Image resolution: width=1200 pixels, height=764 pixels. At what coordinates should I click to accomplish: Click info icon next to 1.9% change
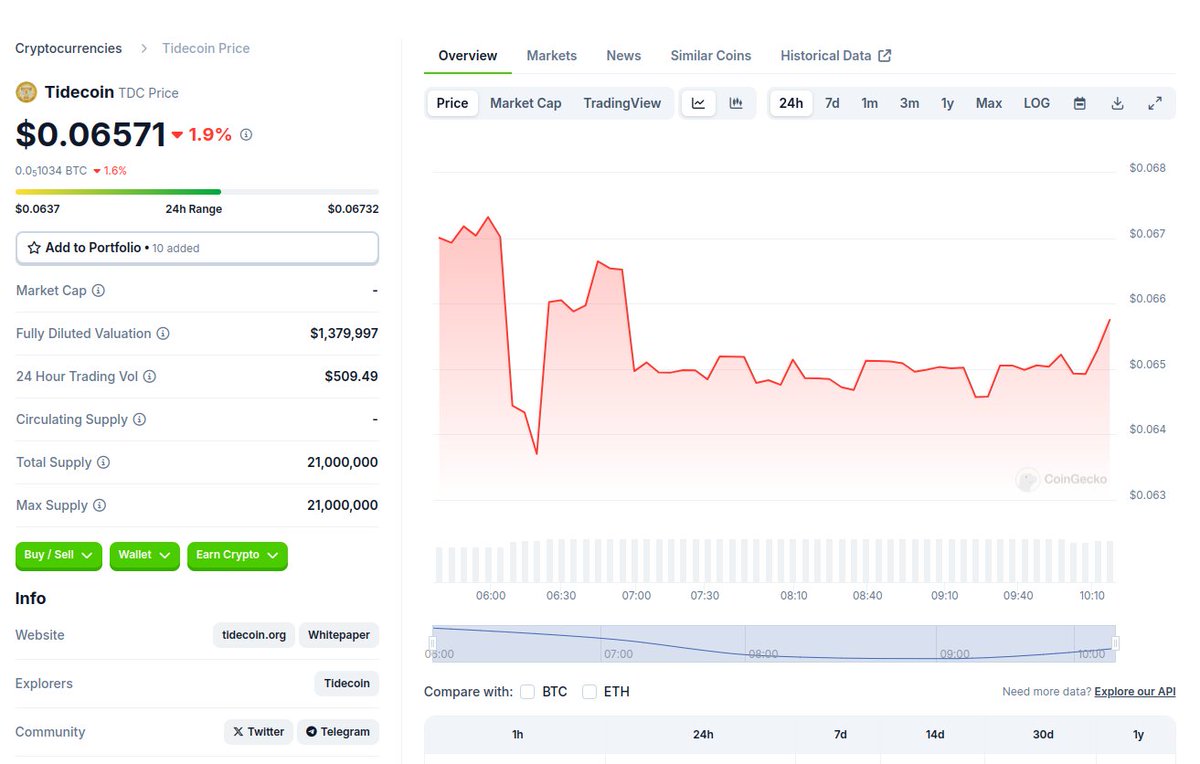[x=246, y=134]
